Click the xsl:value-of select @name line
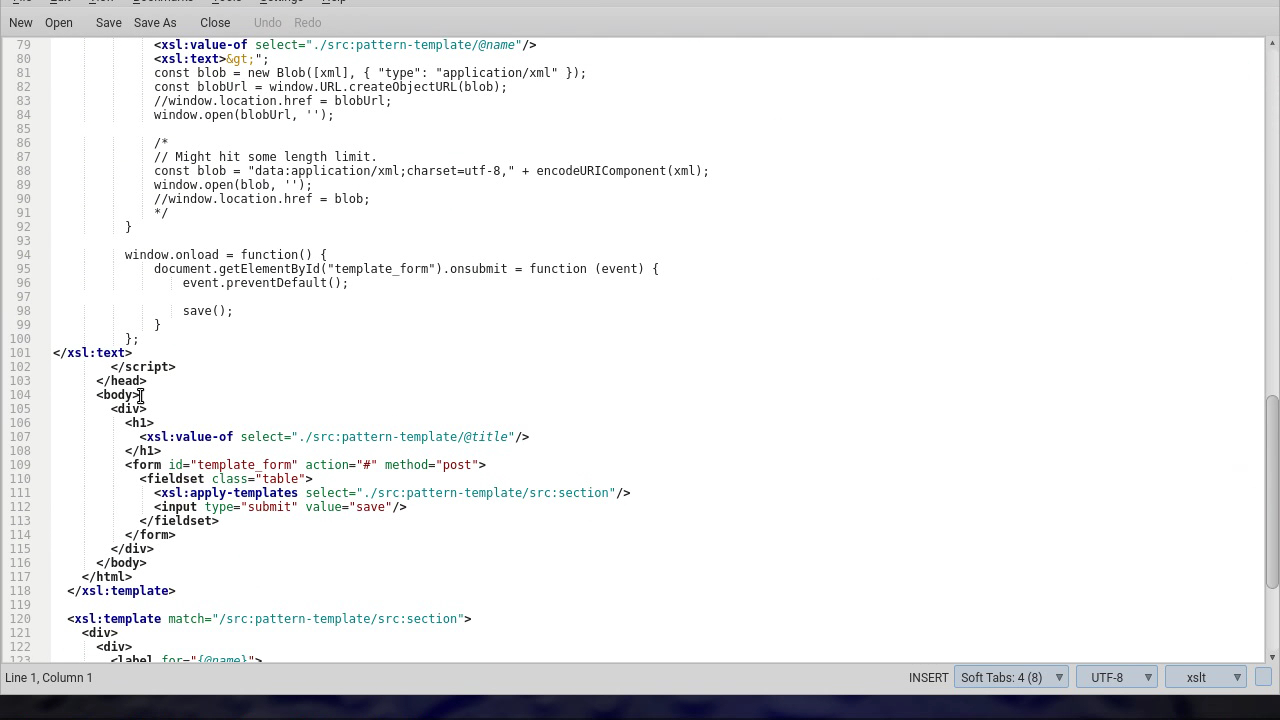1280x720 pixels. (345, 45)
